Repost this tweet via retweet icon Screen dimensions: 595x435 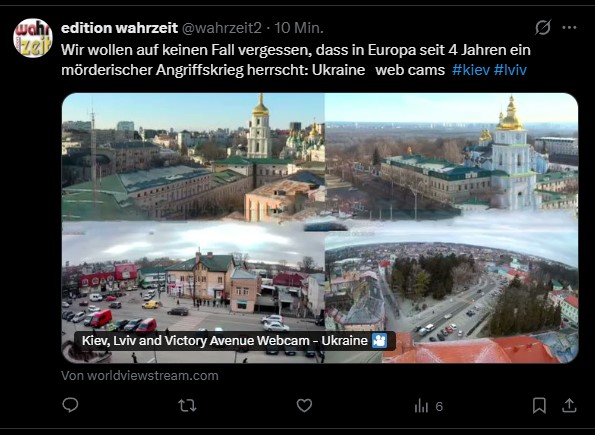pos(187,406)
